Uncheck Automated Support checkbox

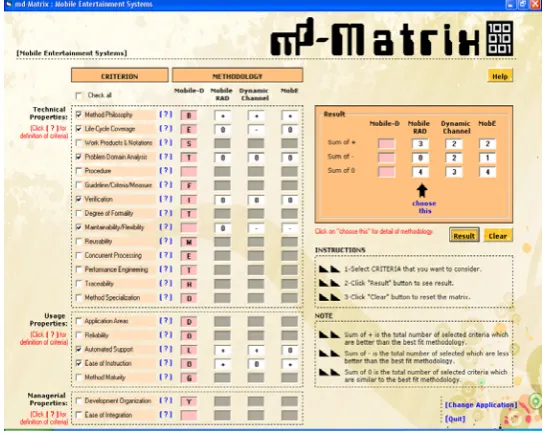click(79, 349)
